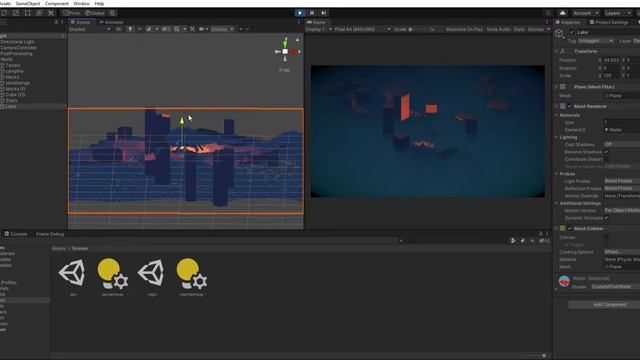Screen dimensions: 640x360
Task: Click the scene tools cross icon
Action: (192, 29)
